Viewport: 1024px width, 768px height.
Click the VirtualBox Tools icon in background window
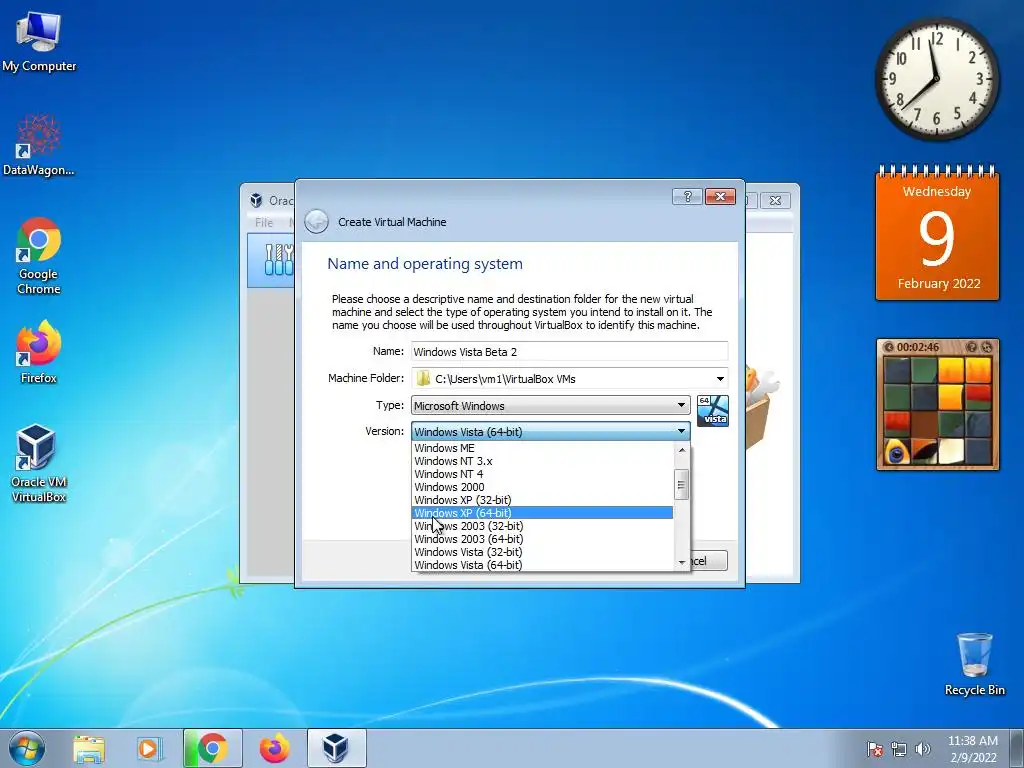(279, 260)
